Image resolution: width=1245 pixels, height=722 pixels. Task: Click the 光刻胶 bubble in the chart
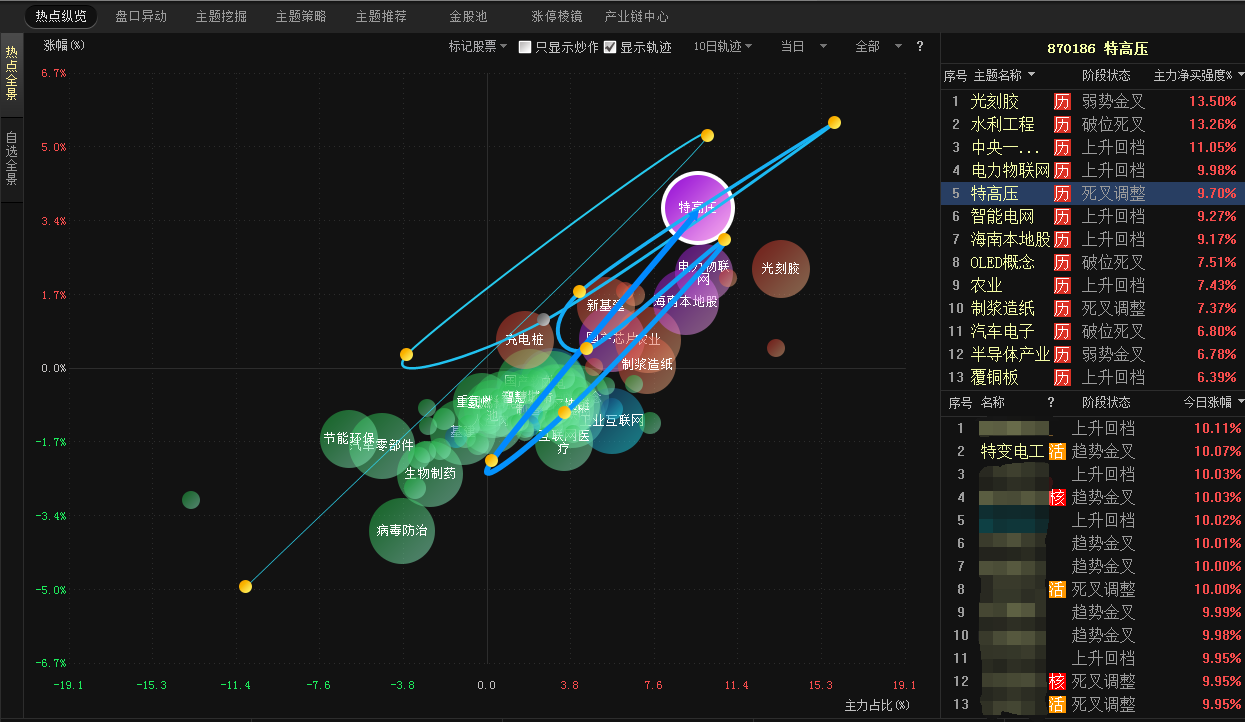coord(780,269)
